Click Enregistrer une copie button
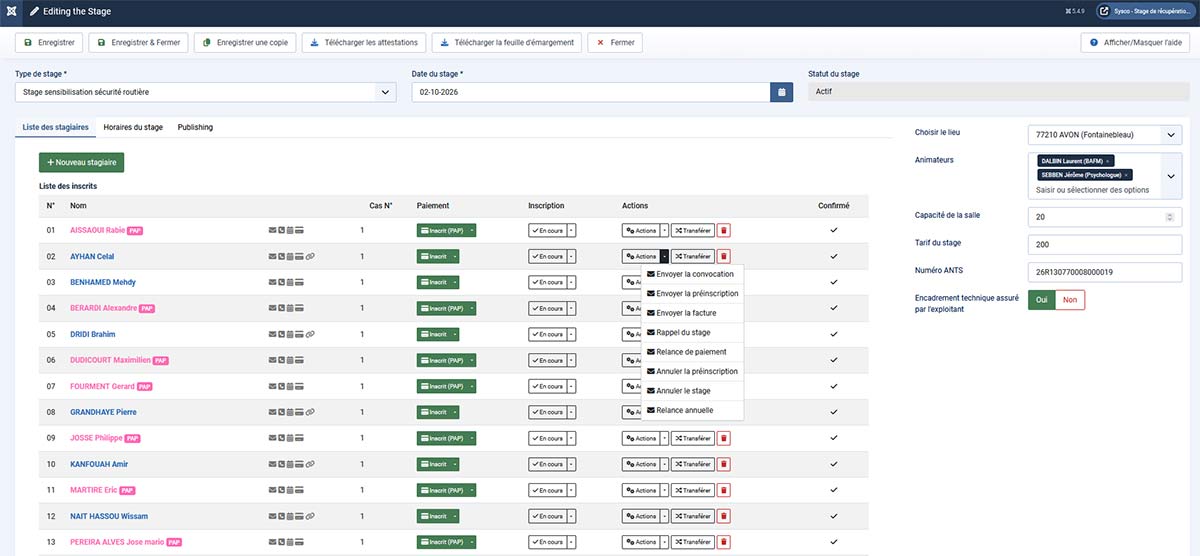 pyautogui.click(x=243, y=43)
